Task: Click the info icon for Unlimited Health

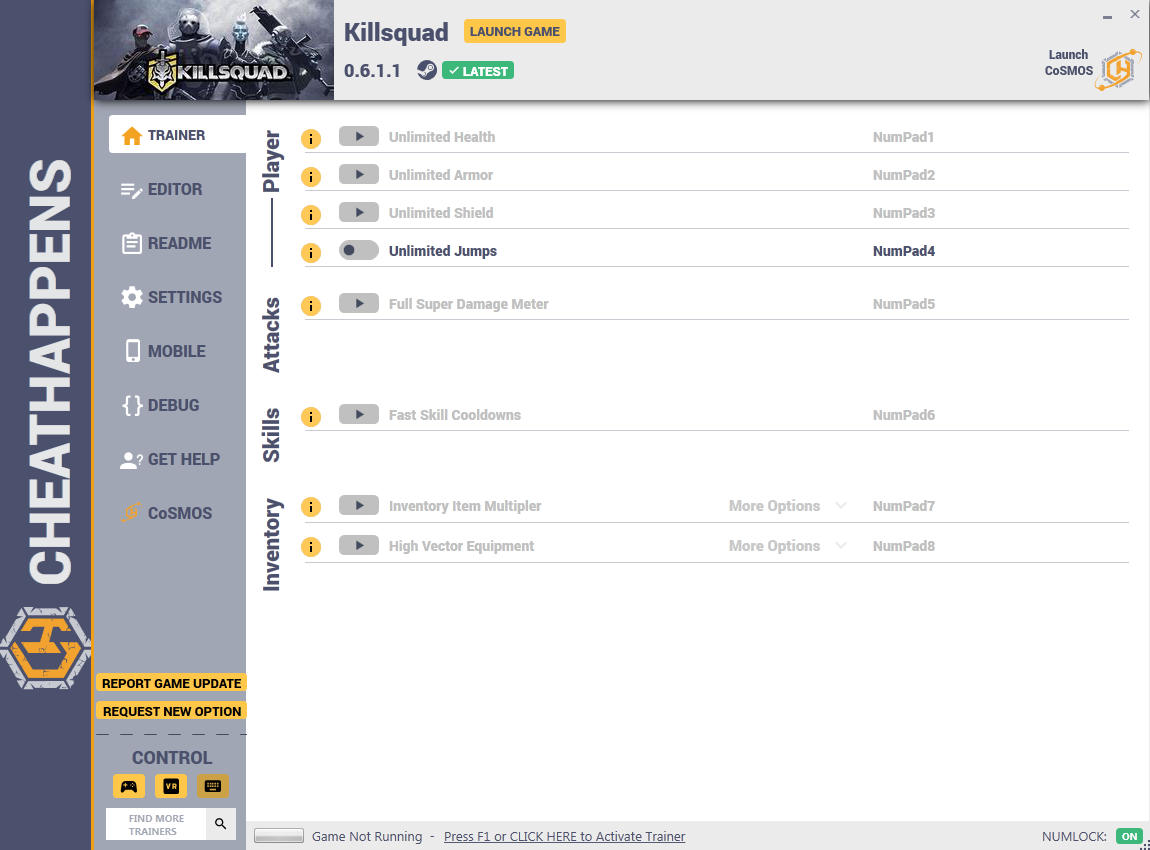Action: tap(311, 139)
